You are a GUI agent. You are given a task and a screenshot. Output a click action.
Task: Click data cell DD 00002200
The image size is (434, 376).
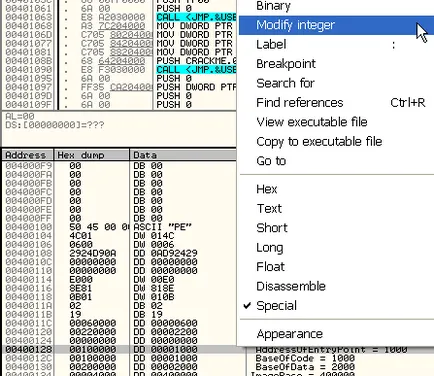165,332
